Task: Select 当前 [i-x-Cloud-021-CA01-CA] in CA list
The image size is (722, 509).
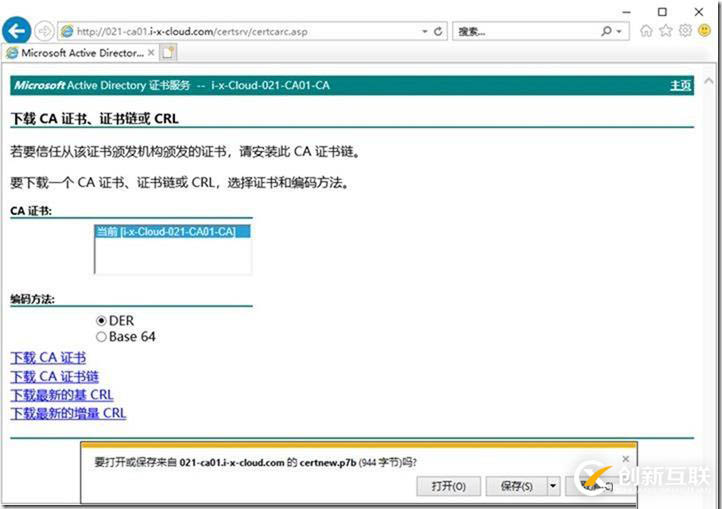Action: (x=172, y=232)
